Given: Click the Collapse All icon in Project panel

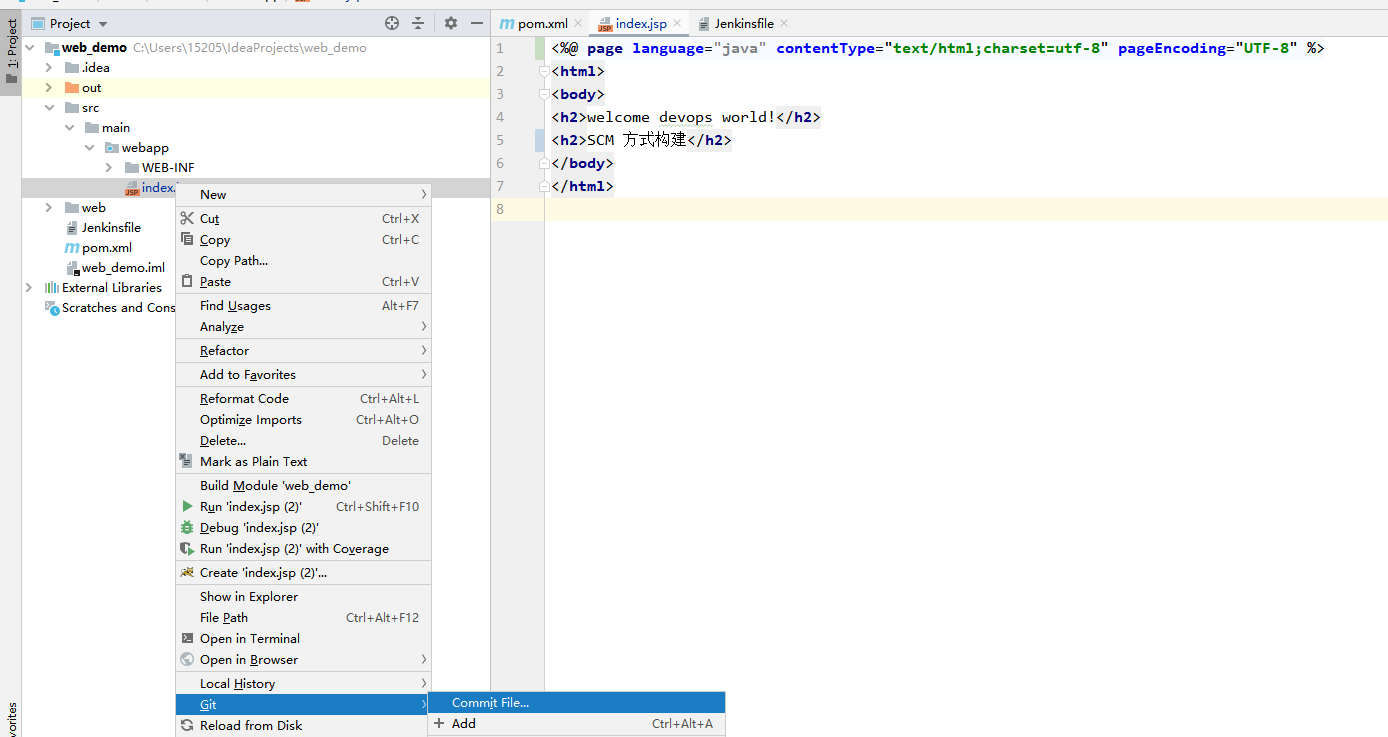Looking at the screenshot, I should tap(418, 23).
